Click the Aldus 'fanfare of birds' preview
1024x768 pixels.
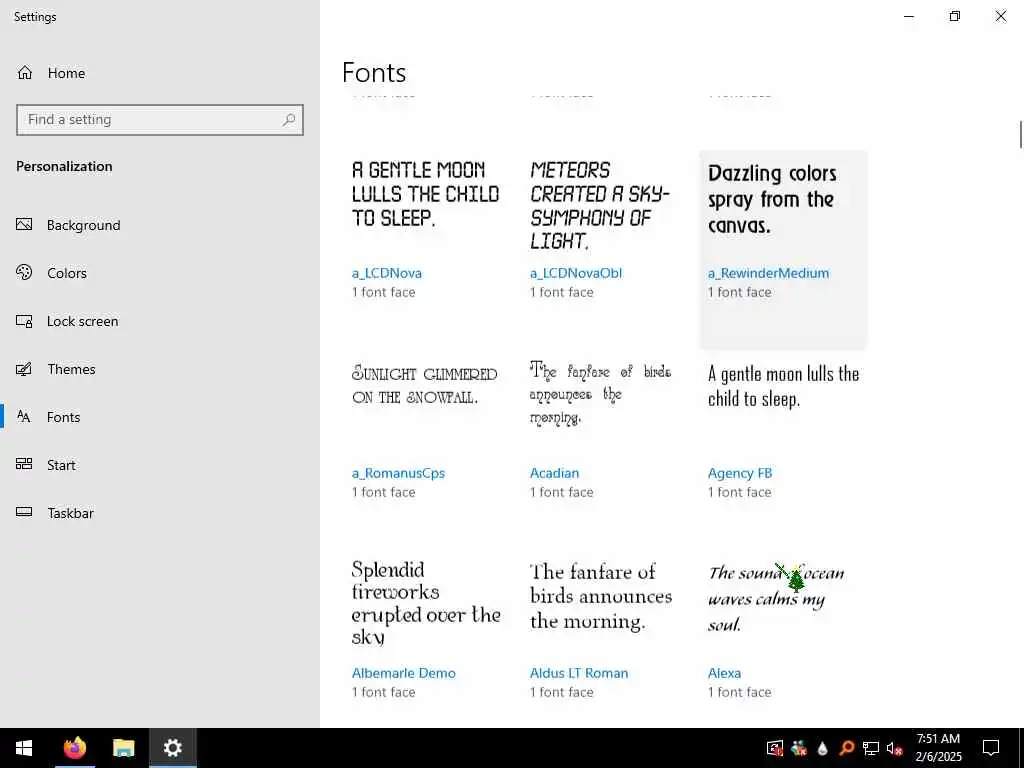pos(601,596)
